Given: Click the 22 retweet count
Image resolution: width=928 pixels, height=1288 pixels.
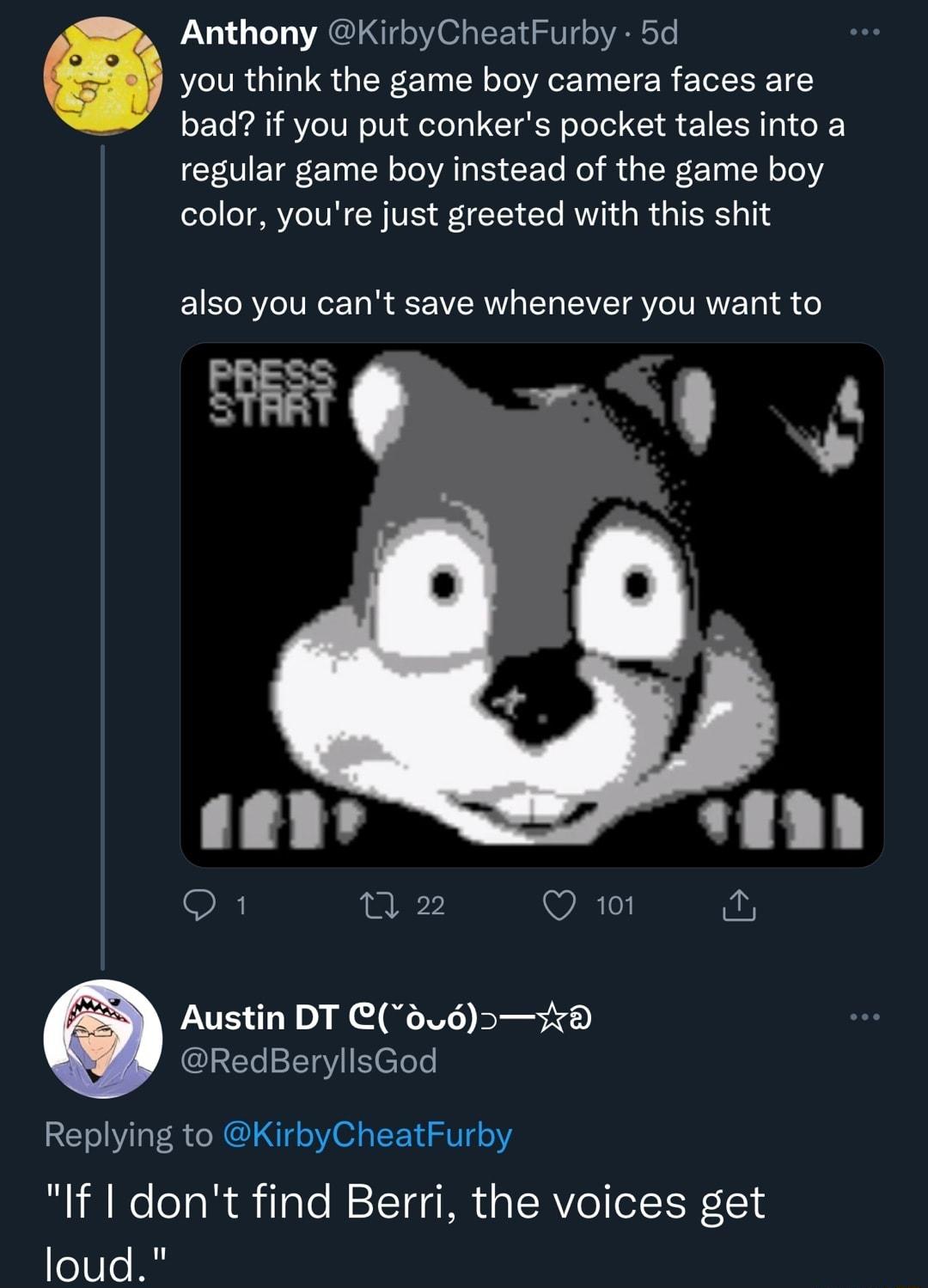Looking at the screenshot, I should click(x=430, y=906).
